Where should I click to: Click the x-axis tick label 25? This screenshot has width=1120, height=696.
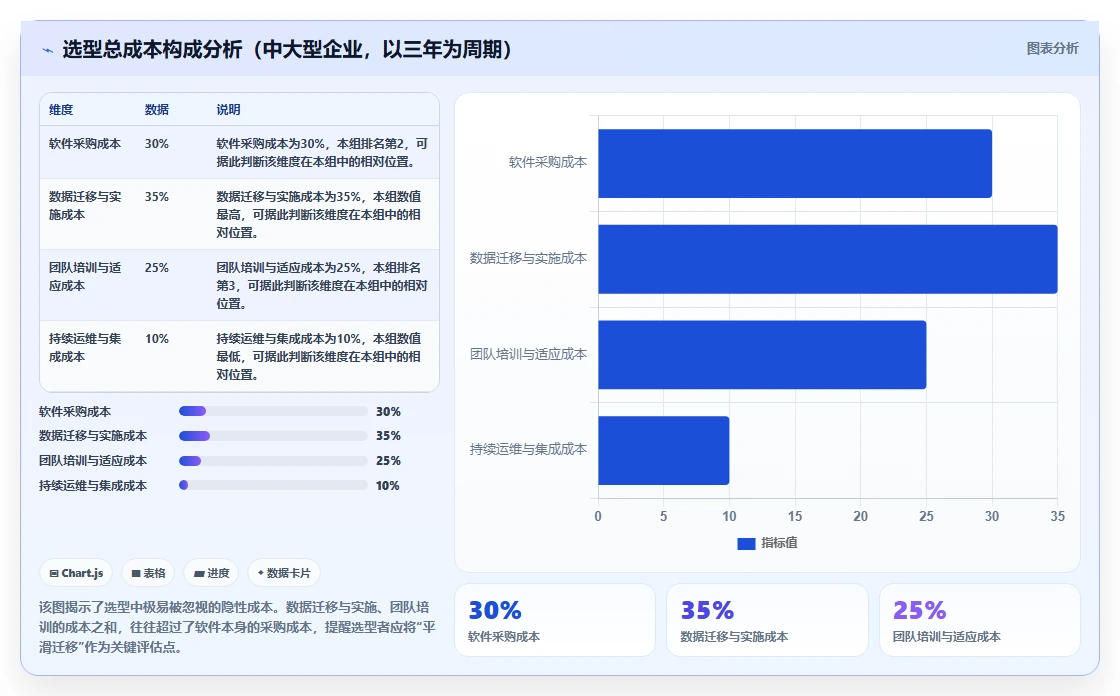coord(926,517)
